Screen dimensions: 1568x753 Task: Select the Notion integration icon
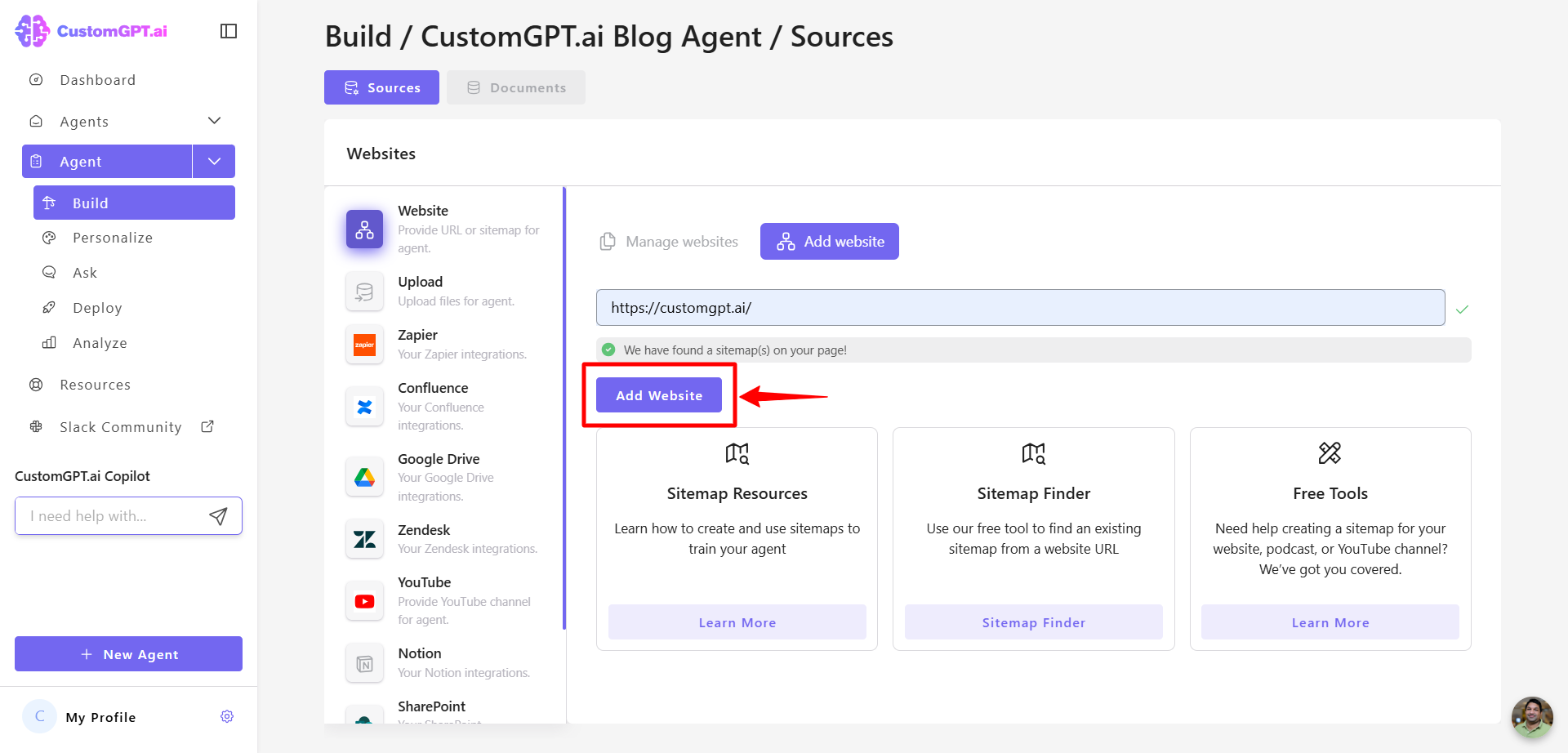pyautogui.click(x=364, y=663)
